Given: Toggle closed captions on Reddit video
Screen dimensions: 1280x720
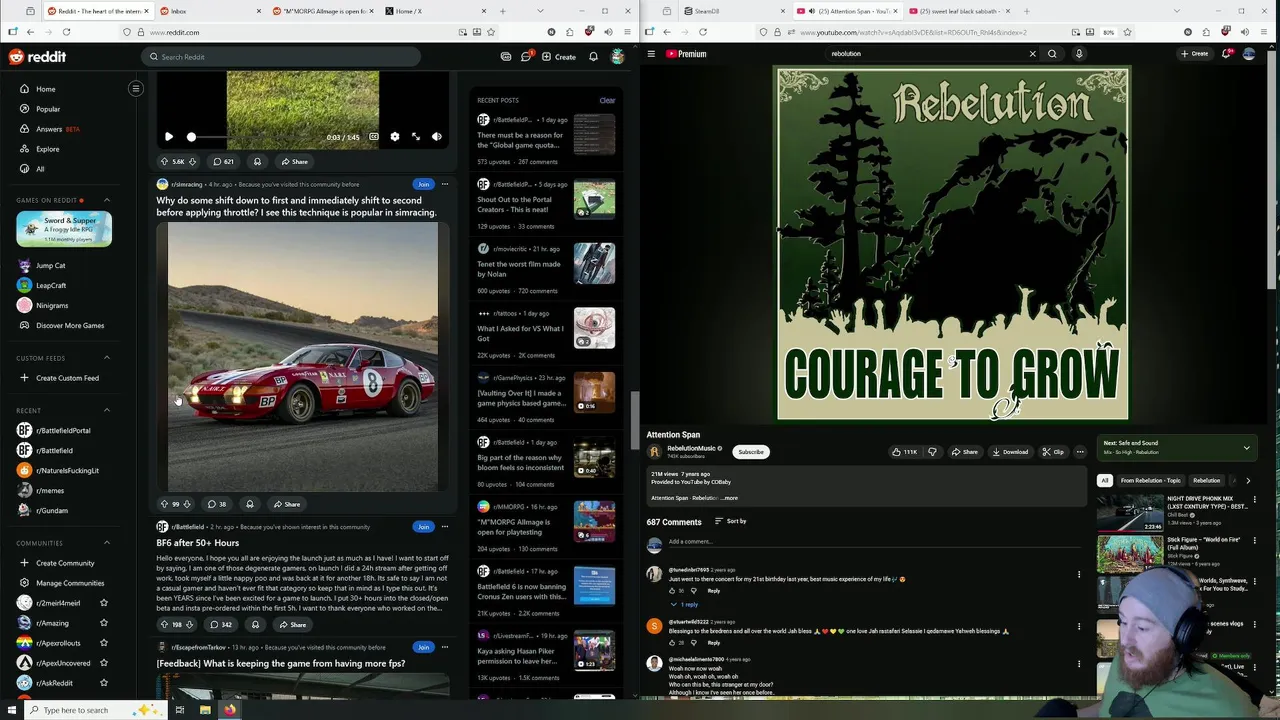Looking at the screenshot, I should pos(374,137).
